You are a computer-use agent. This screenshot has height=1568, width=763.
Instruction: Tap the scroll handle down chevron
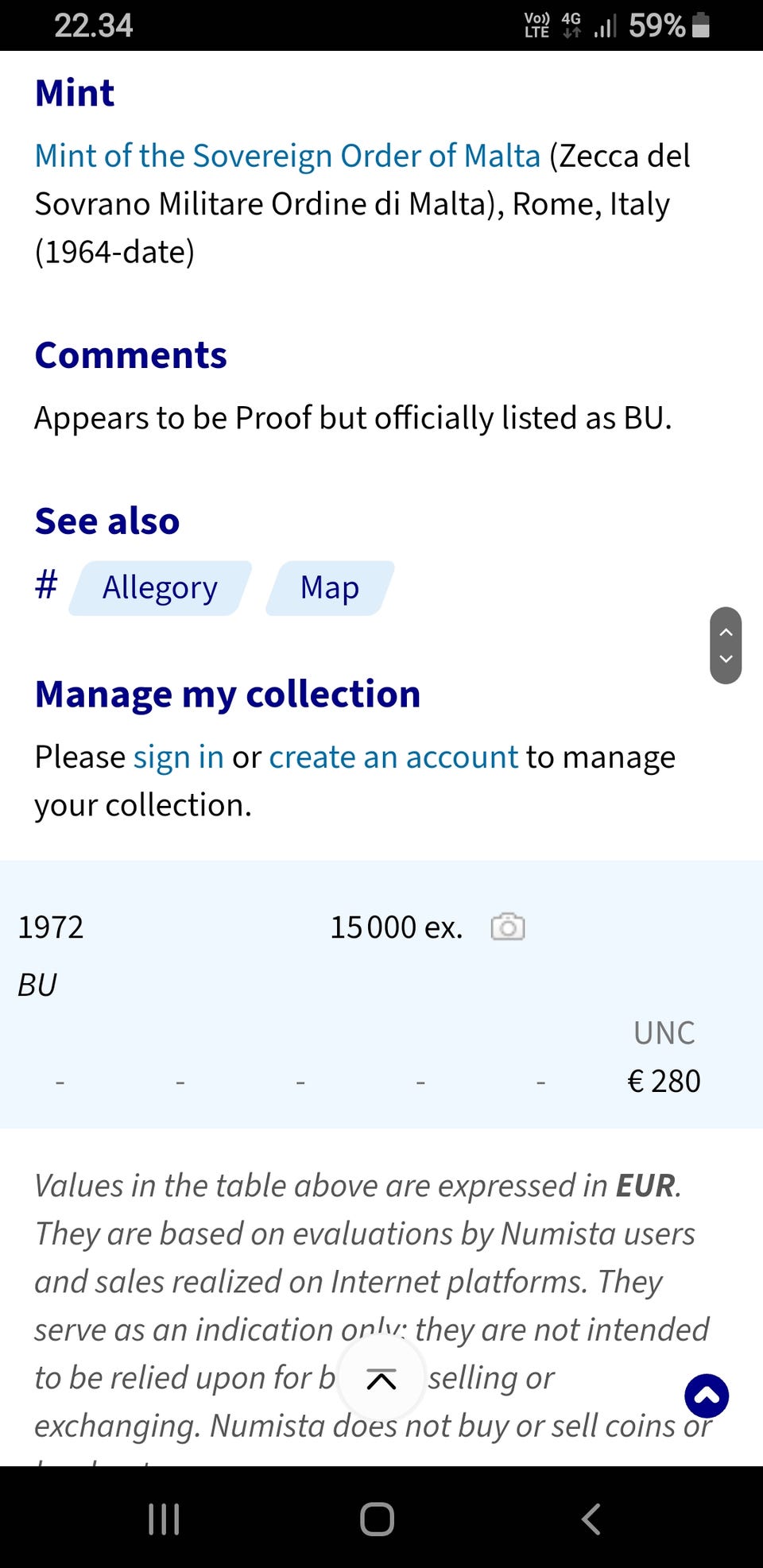726,659
